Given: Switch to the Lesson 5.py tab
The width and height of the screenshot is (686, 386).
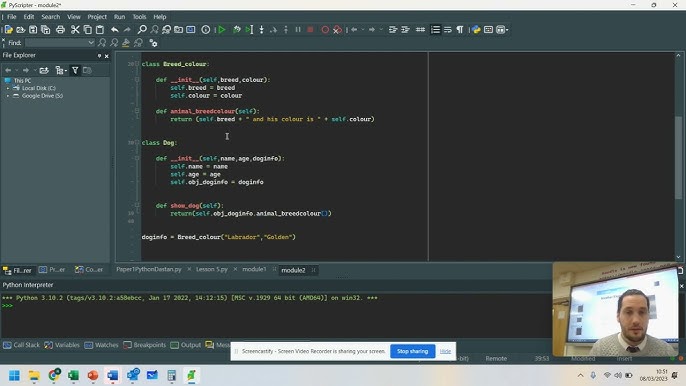Looking at the screenshot, I should 212,270.
